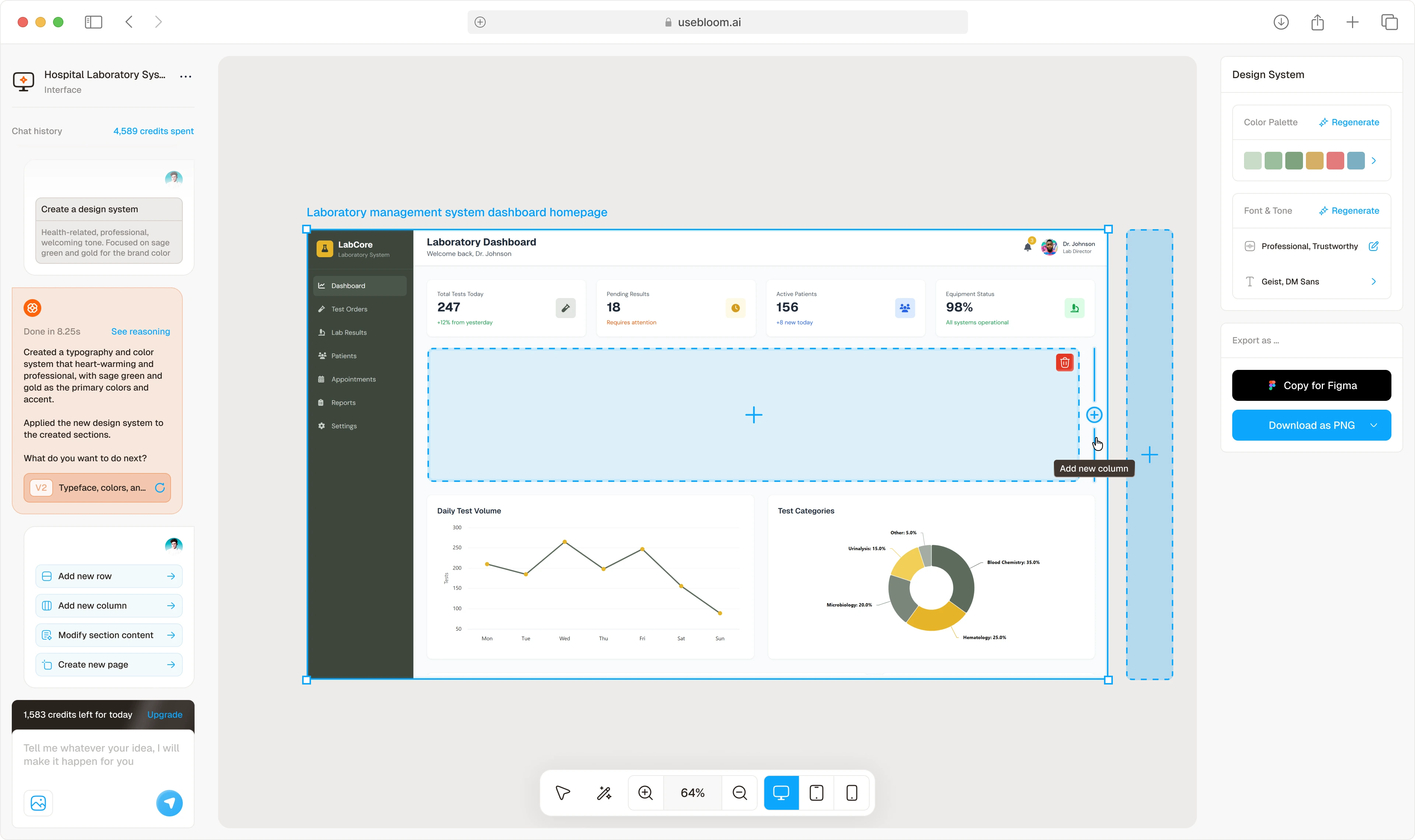Expand the full color palette with the chevron

pyautogui.click(x=1374, y=160)
